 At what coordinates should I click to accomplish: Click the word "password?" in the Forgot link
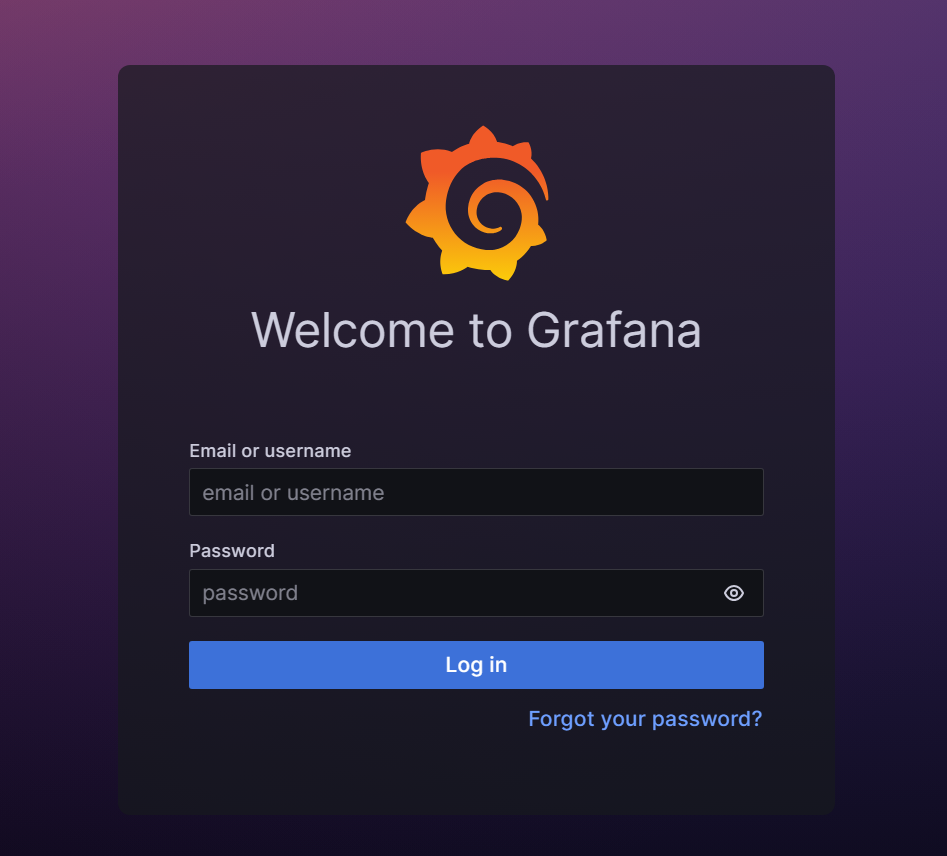coord(707,719)
